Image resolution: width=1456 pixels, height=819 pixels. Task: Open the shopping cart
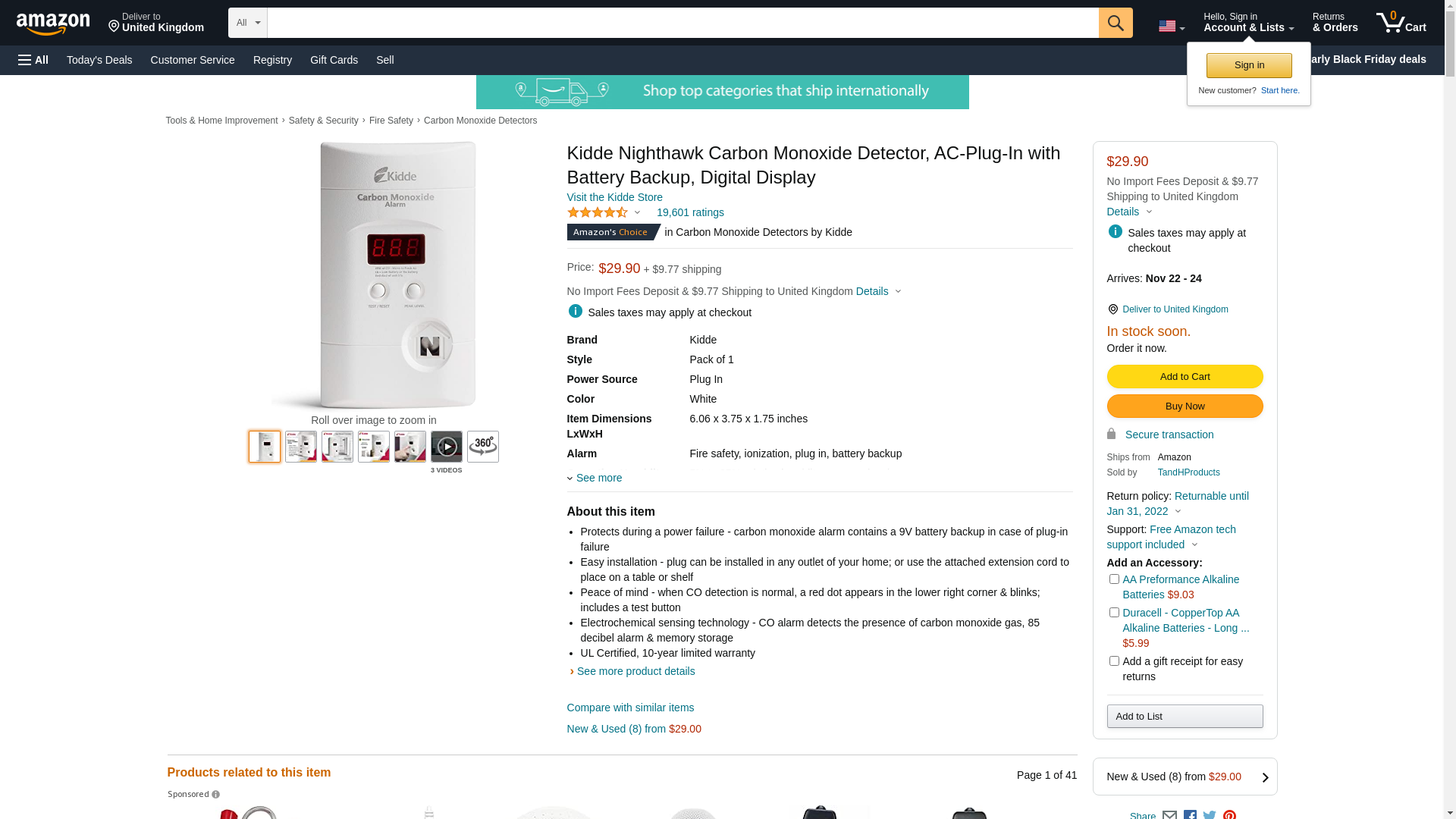1401,23
